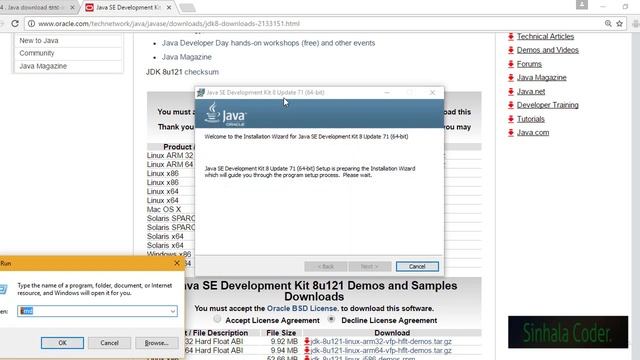Image resolution: width=640 pixels, height=360 pixels.
Task: Select Decline License Agreement radio button
Action: coord(331,319)
